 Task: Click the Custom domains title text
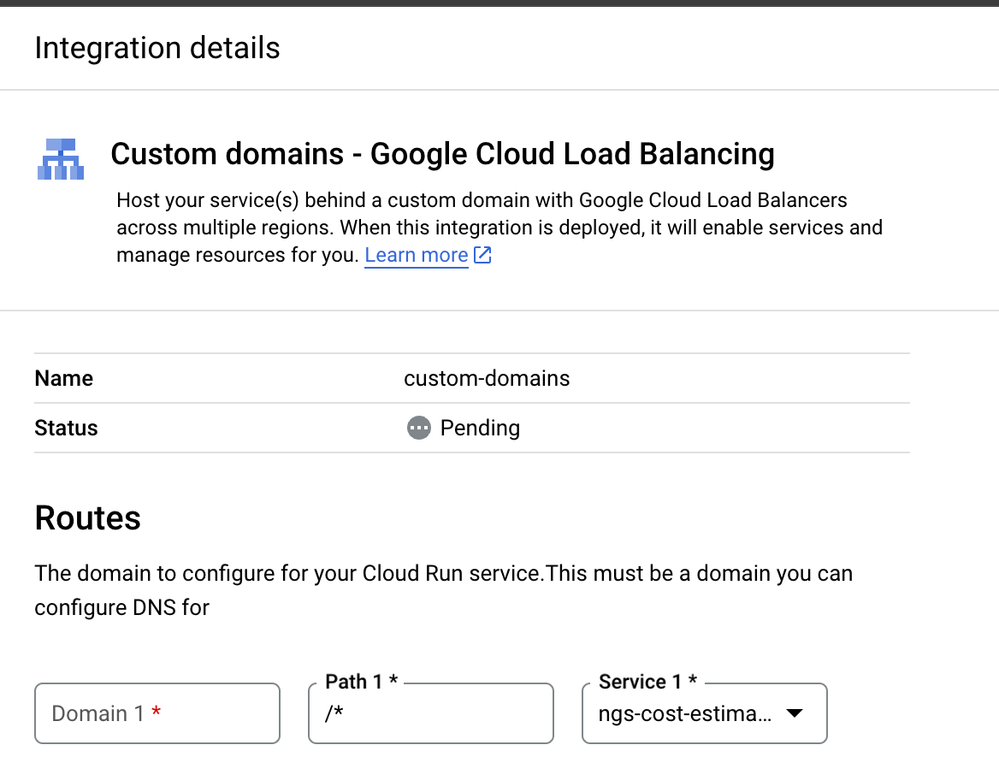pos(443,154)
